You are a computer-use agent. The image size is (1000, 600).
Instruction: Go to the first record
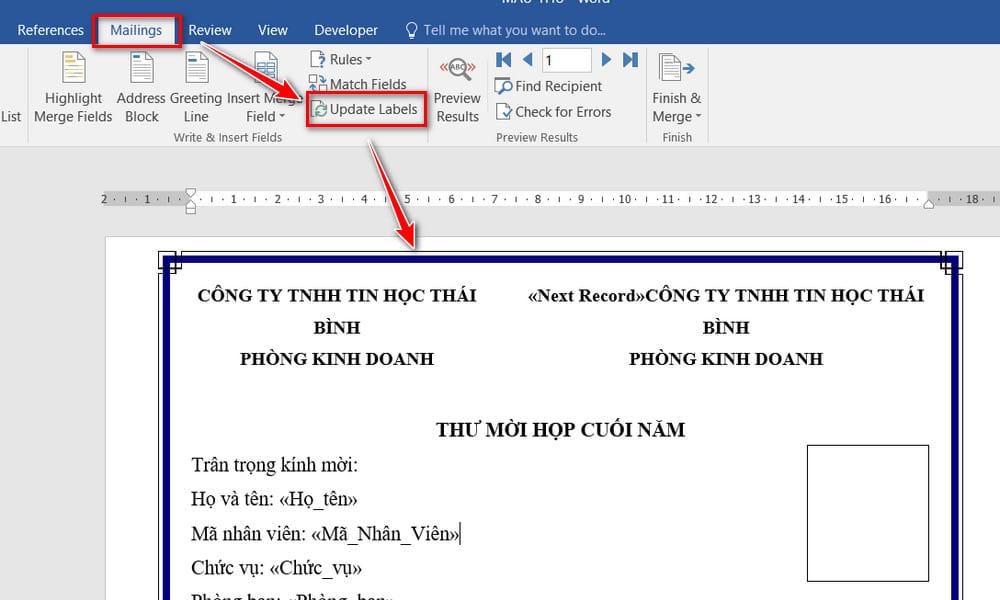coord(503,60)
